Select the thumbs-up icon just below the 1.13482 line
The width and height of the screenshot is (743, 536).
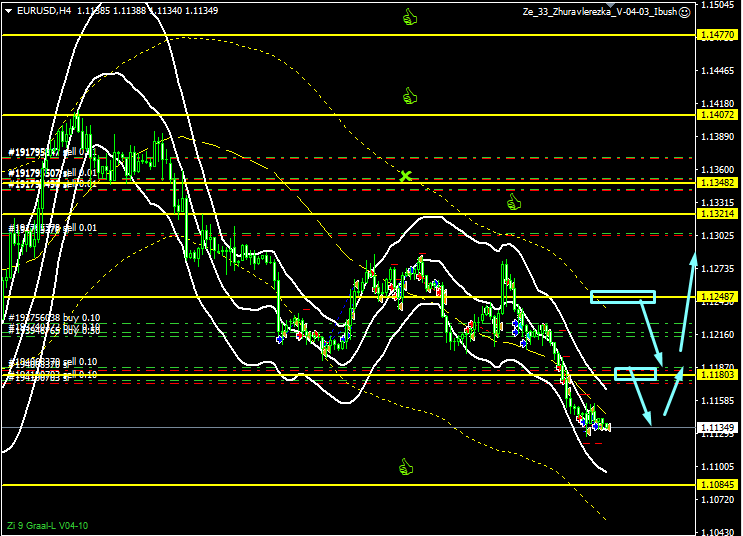pos(514,203)
